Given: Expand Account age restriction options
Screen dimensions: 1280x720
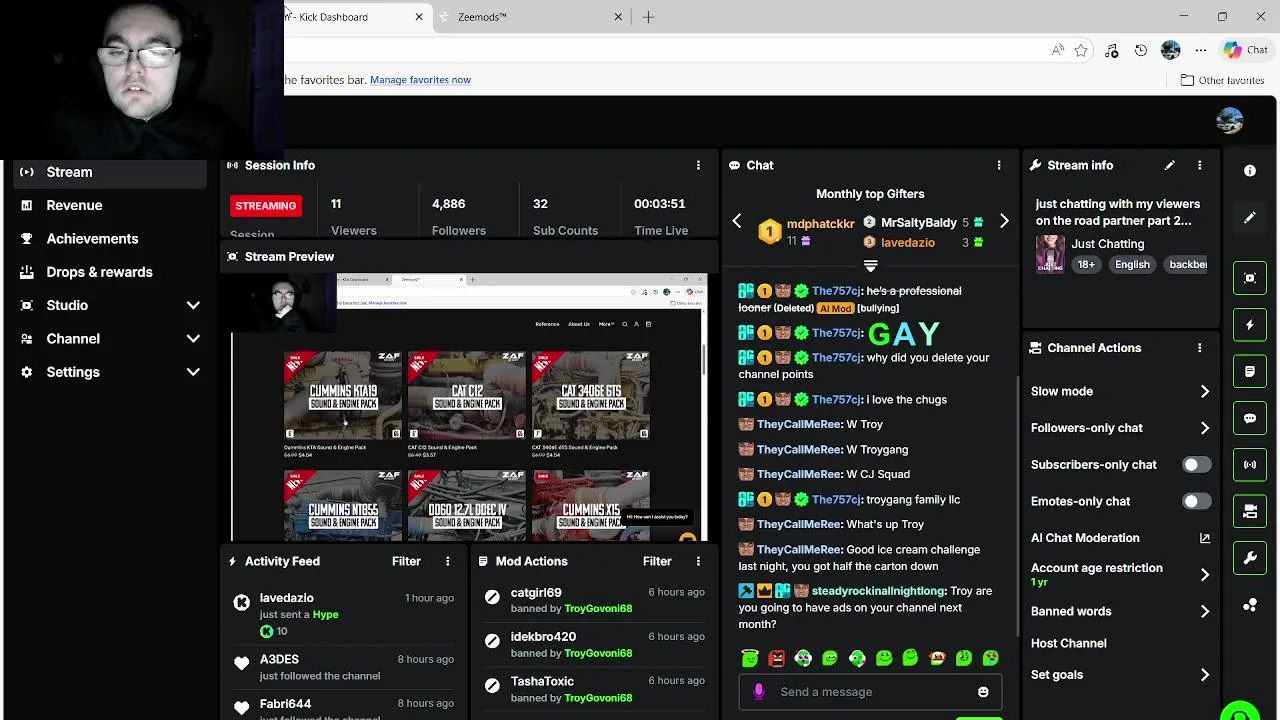Looking at the screenshot, I should [x=1204, y=575].
